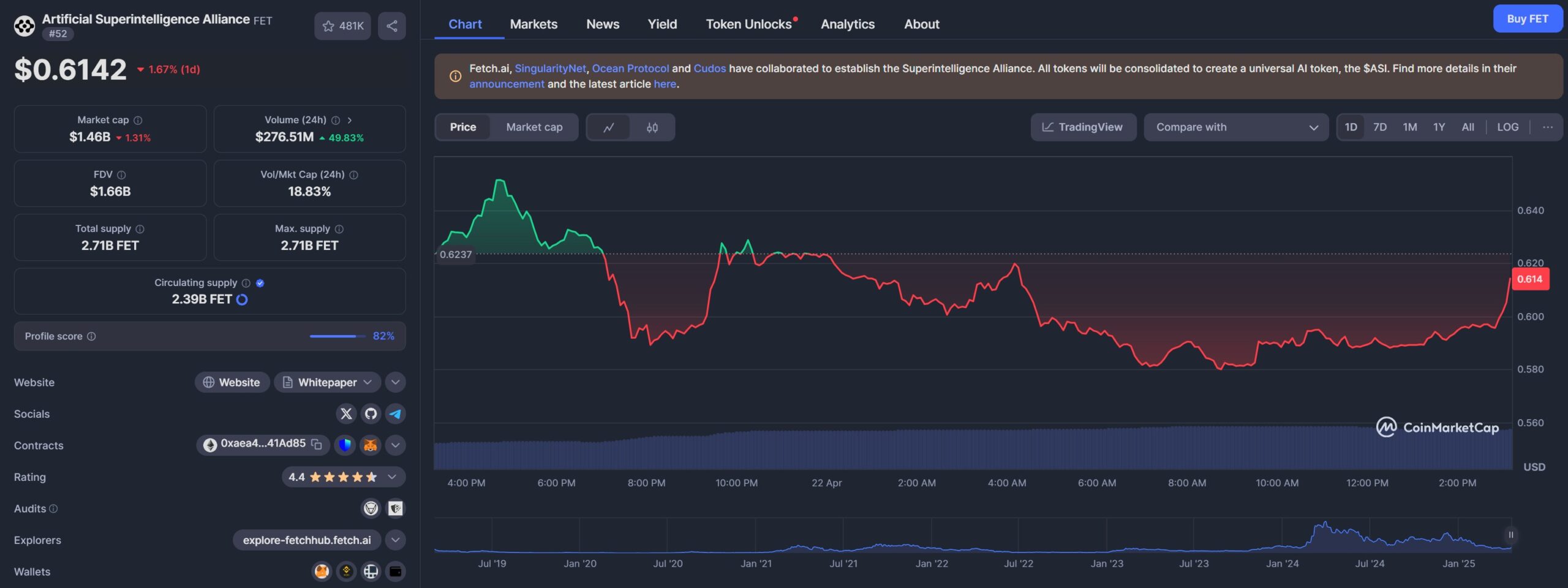
Task: Follow the SingularityNet link
Action: (x=550, y=69)
